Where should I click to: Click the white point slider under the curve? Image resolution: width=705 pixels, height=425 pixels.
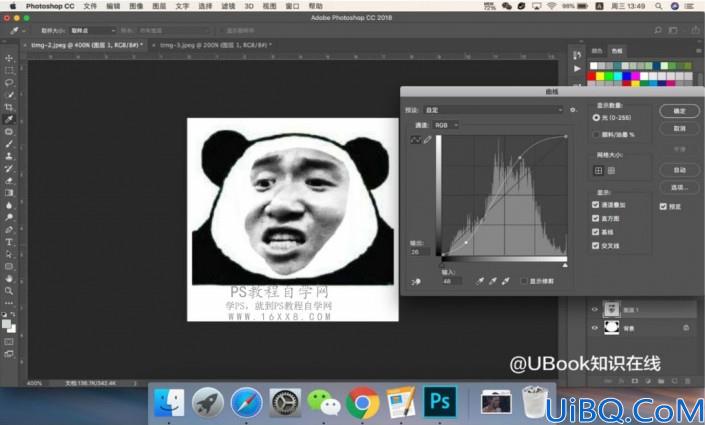[565, 265]
